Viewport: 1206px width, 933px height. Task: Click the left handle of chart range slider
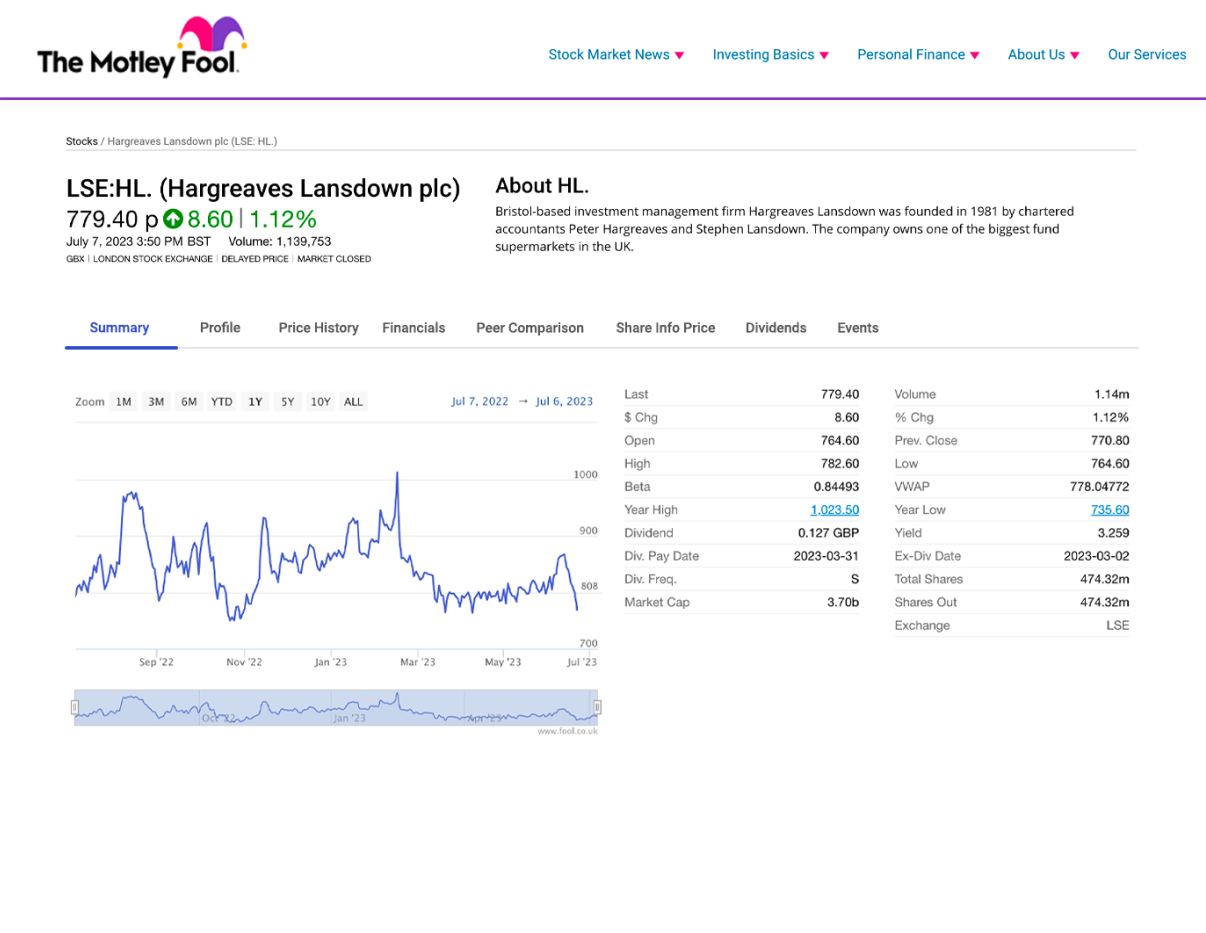point(75,707)
